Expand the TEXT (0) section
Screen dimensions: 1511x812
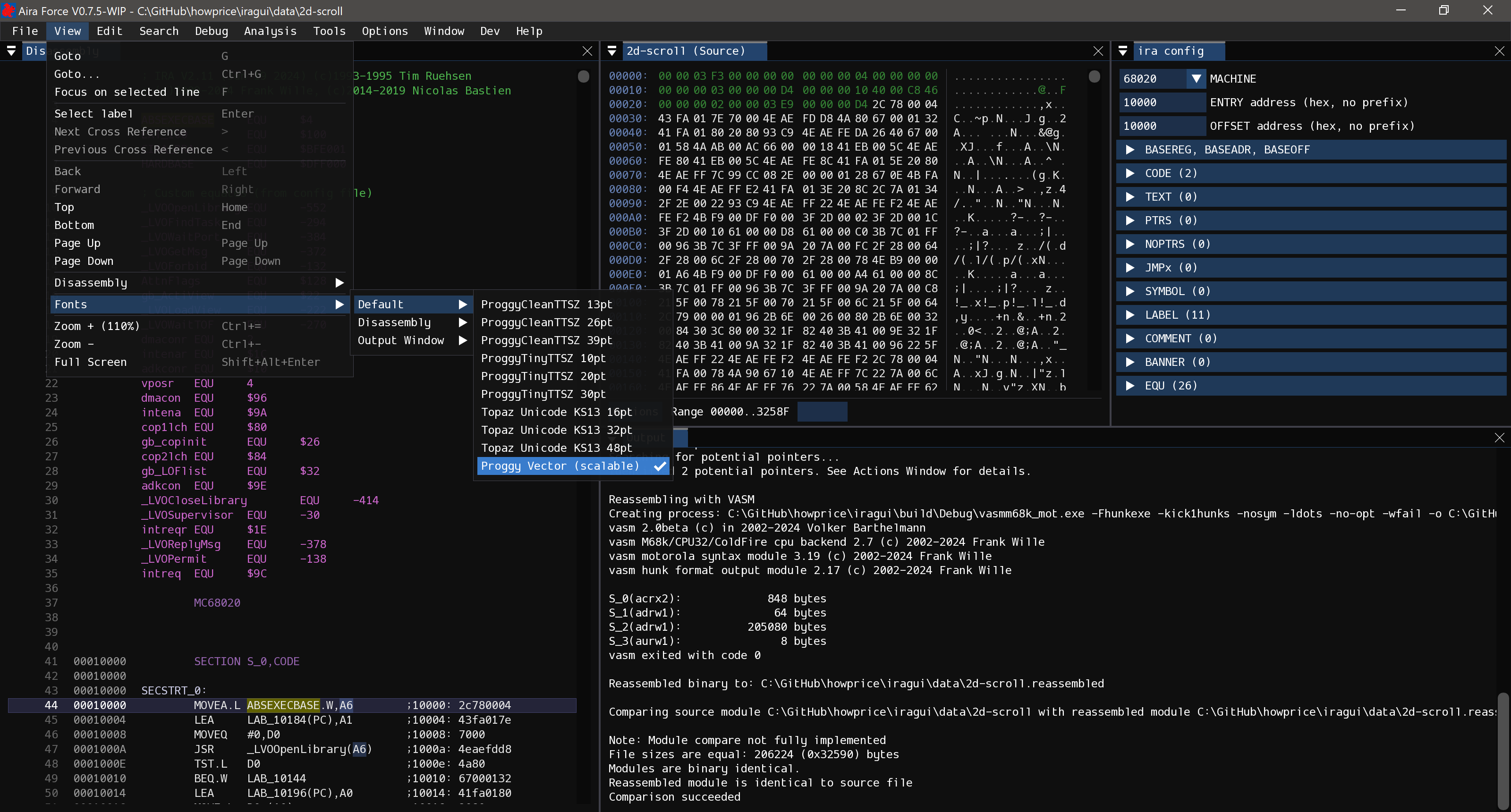pyautogui.click(x=1311, y=196)
